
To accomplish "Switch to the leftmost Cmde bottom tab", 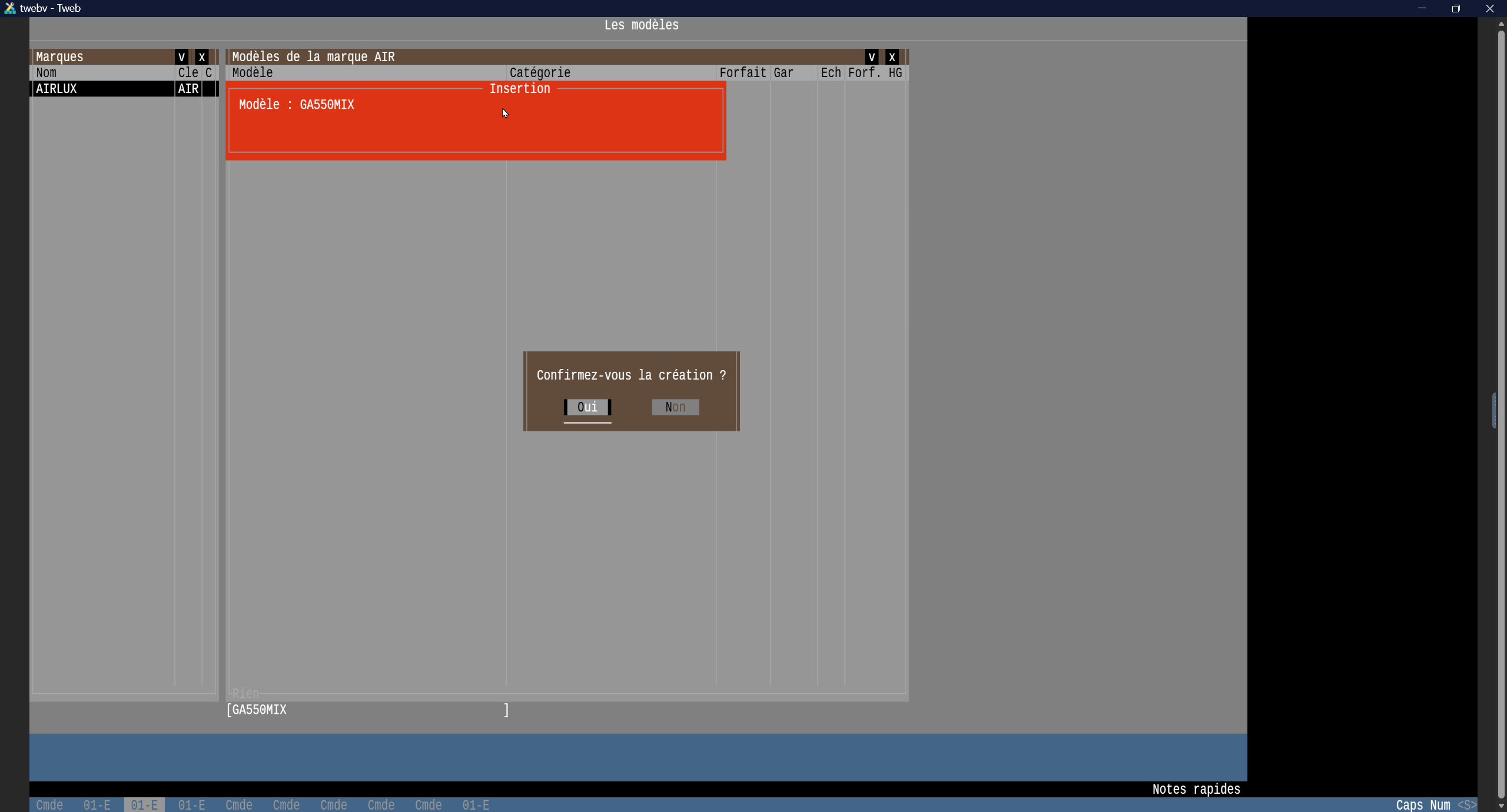I will tap(49, 805).
